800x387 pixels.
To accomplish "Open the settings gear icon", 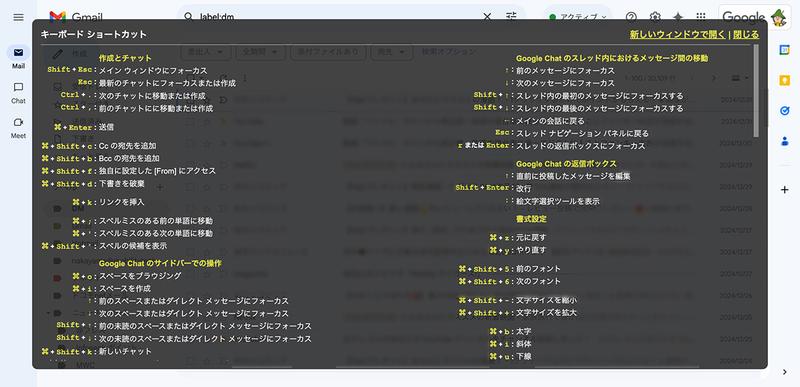I will click(655, 17).
